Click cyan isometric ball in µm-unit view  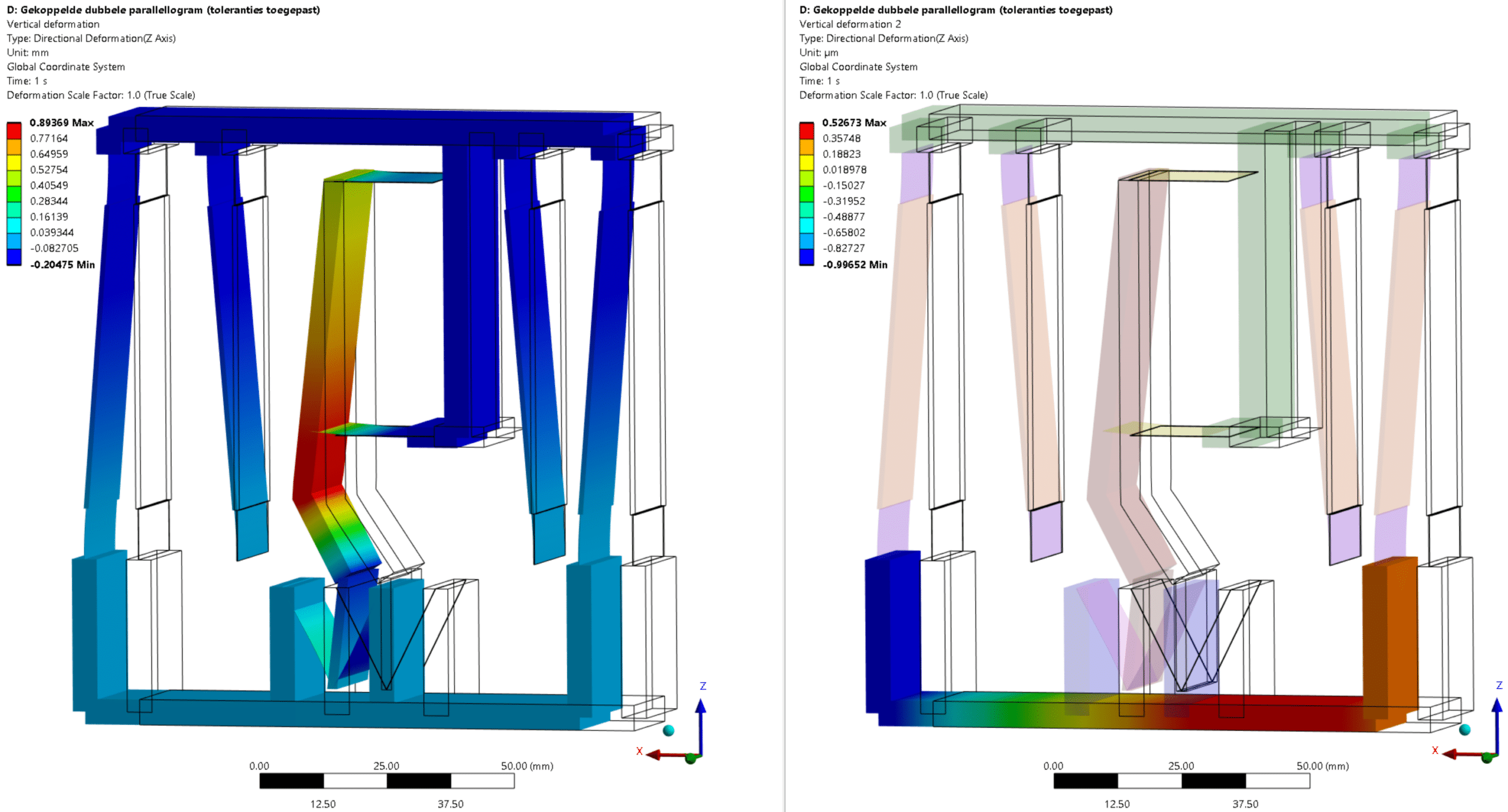click(x=1465, y=730)
